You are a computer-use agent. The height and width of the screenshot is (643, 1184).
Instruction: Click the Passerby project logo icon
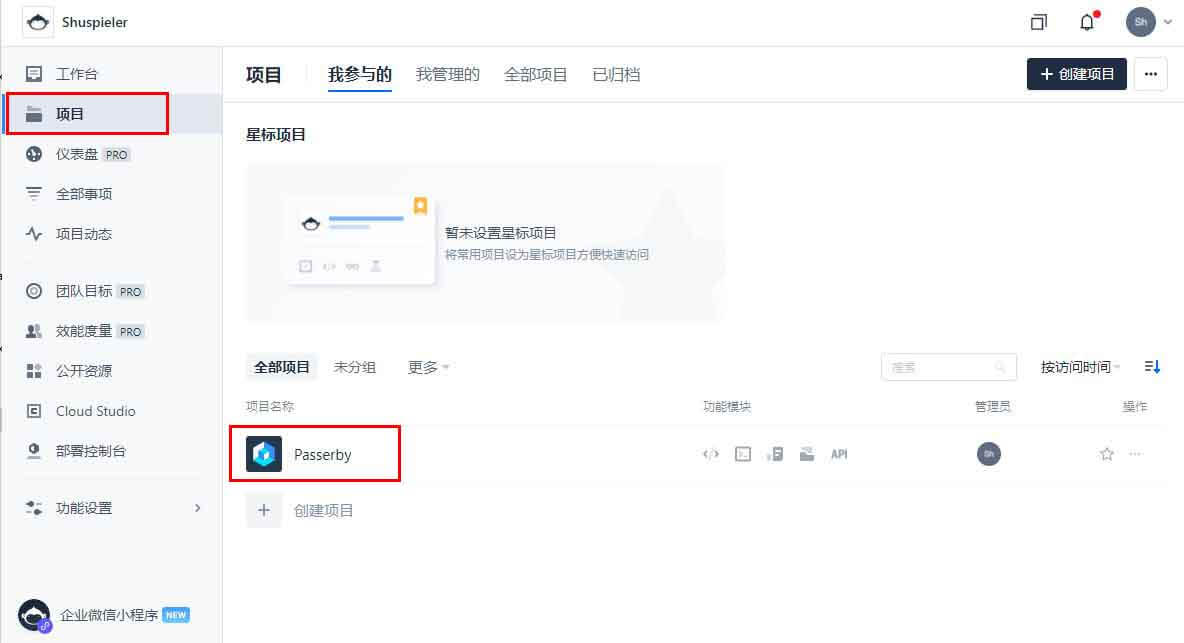click(264, 454)
